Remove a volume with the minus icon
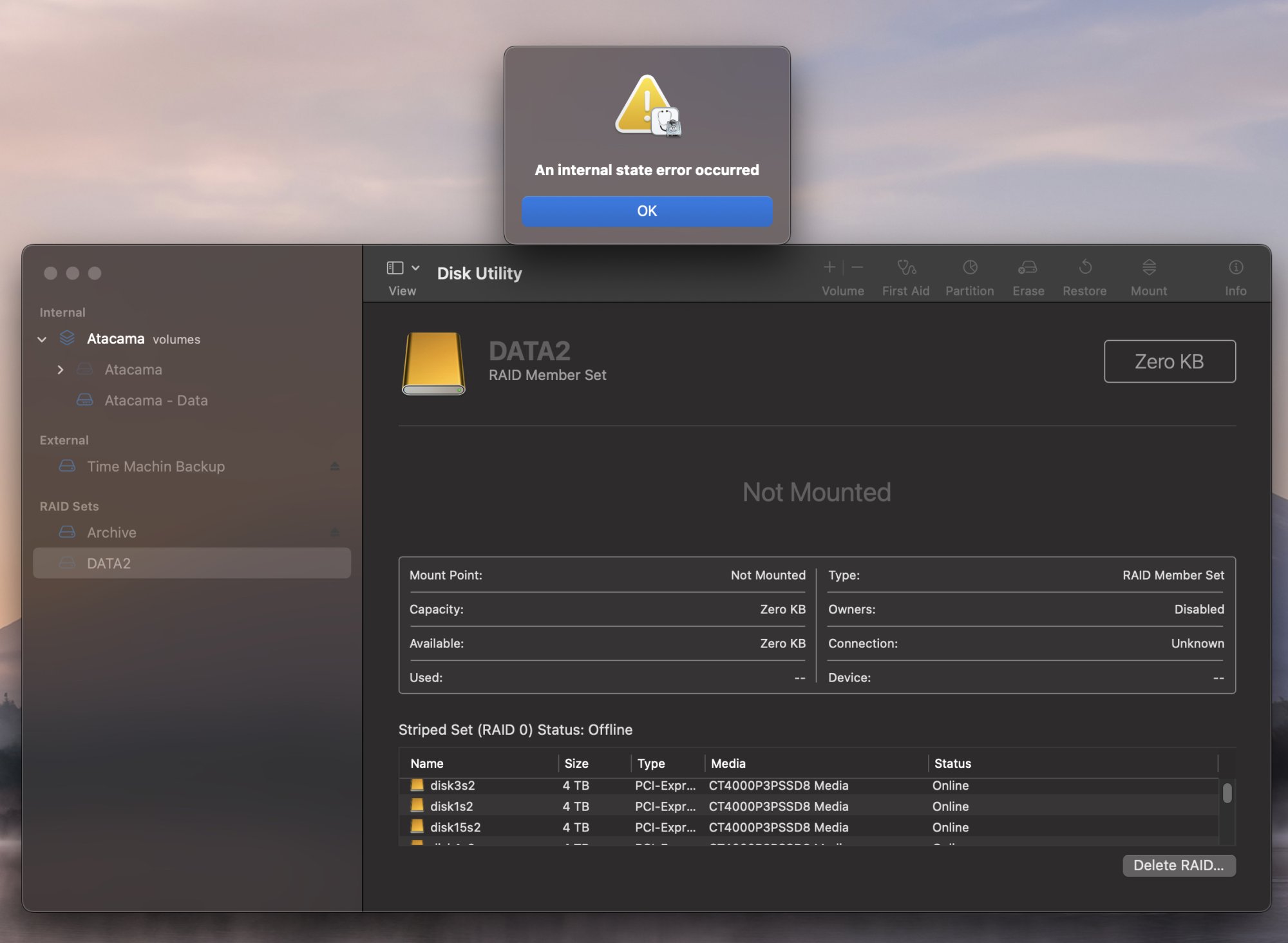Viewport: 1288px width, 943px height. tap(857, 267)
